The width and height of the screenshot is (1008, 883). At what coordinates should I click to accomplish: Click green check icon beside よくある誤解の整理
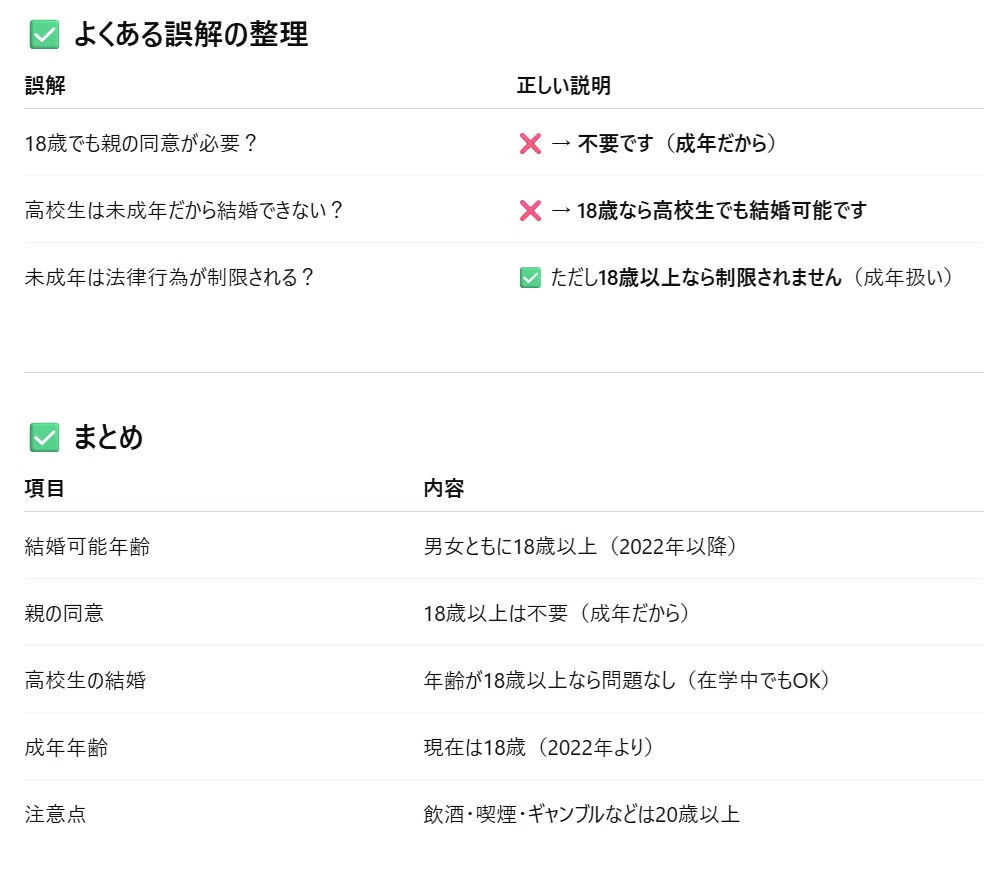(44, 35)
